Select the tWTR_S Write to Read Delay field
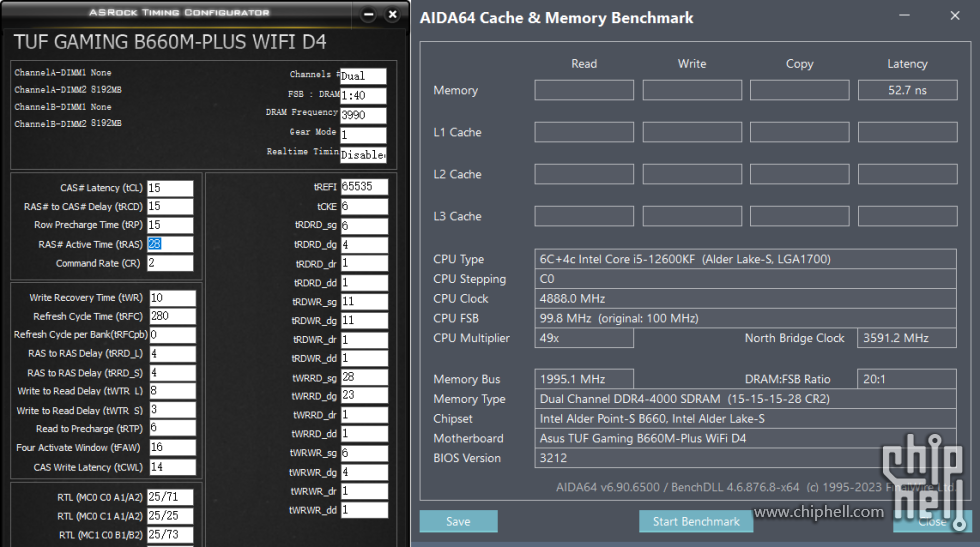Screen dimensions: 980x547 tap(172, 410)
